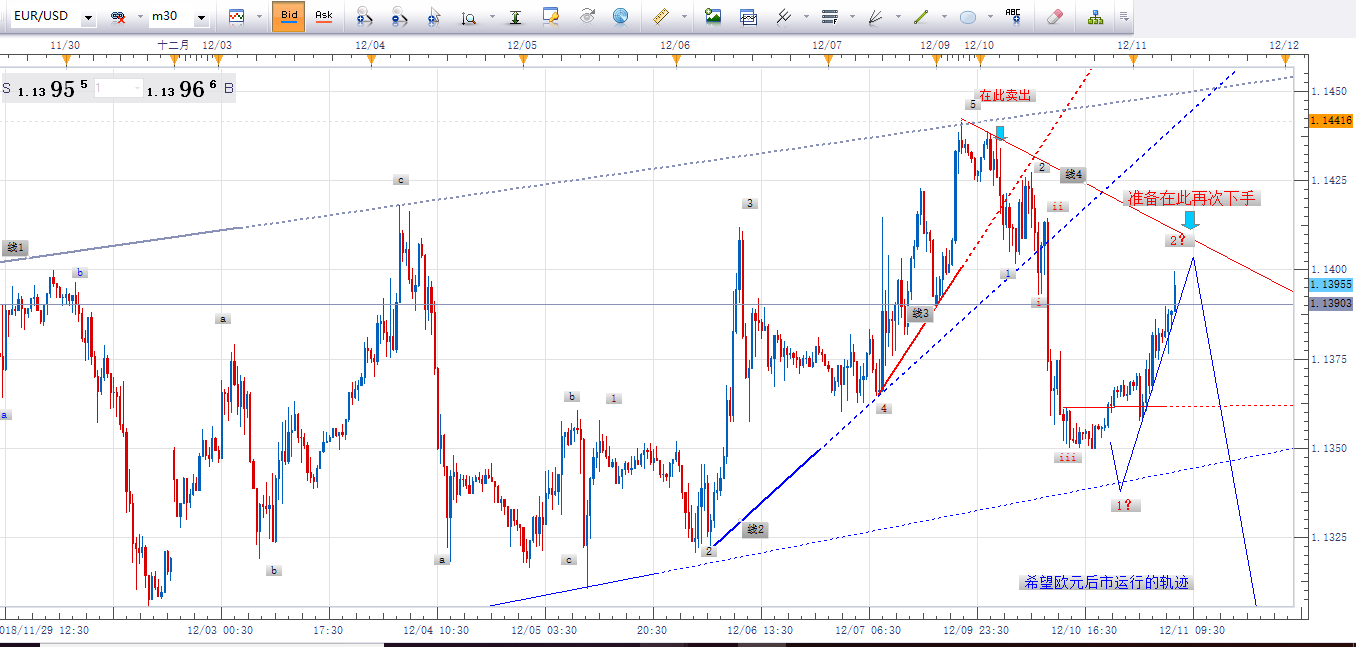Click the chart template window icon
Screen dimensions: 1356x647
pyautogui.click(x=748, y=16)
